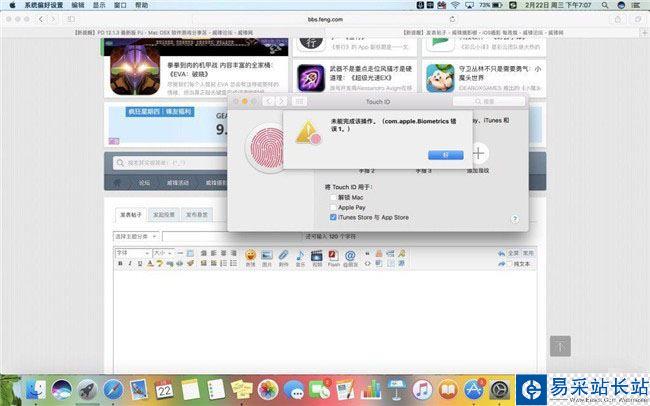Enable Touch ID for Apple Pay

(x=333, y=207)
